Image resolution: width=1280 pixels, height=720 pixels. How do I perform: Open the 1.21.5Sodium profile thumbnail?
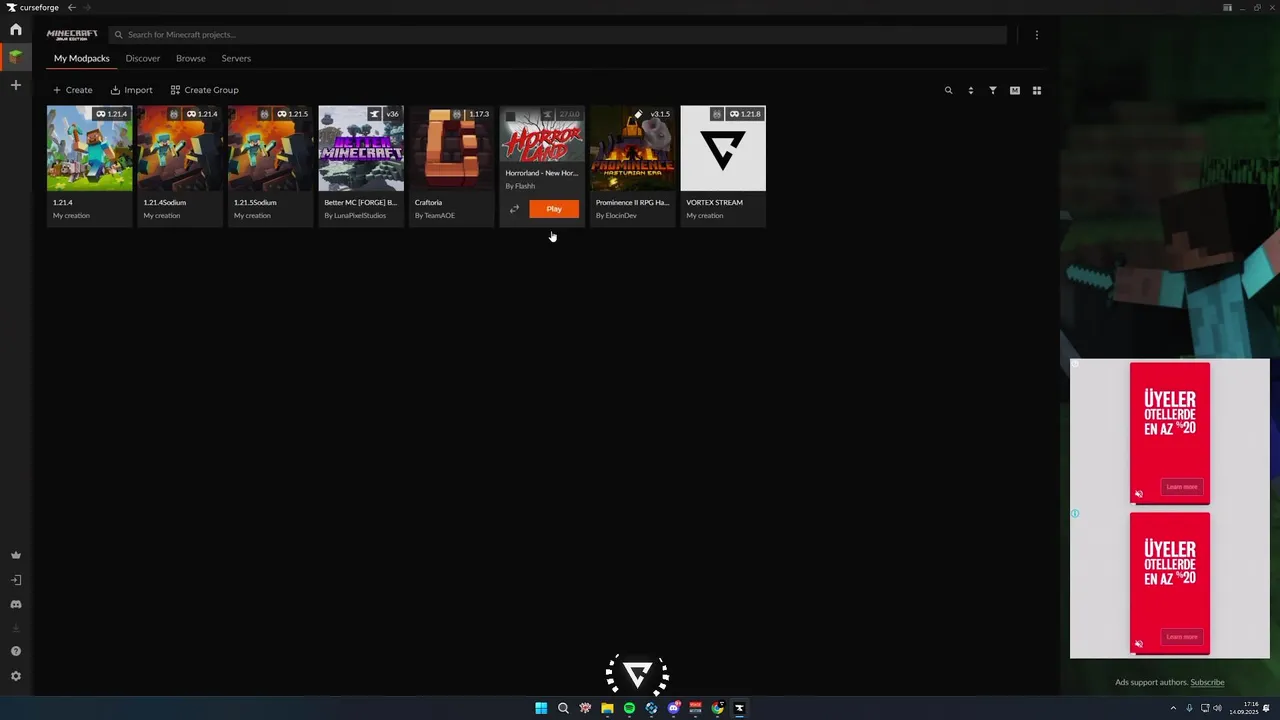(270, 148)
